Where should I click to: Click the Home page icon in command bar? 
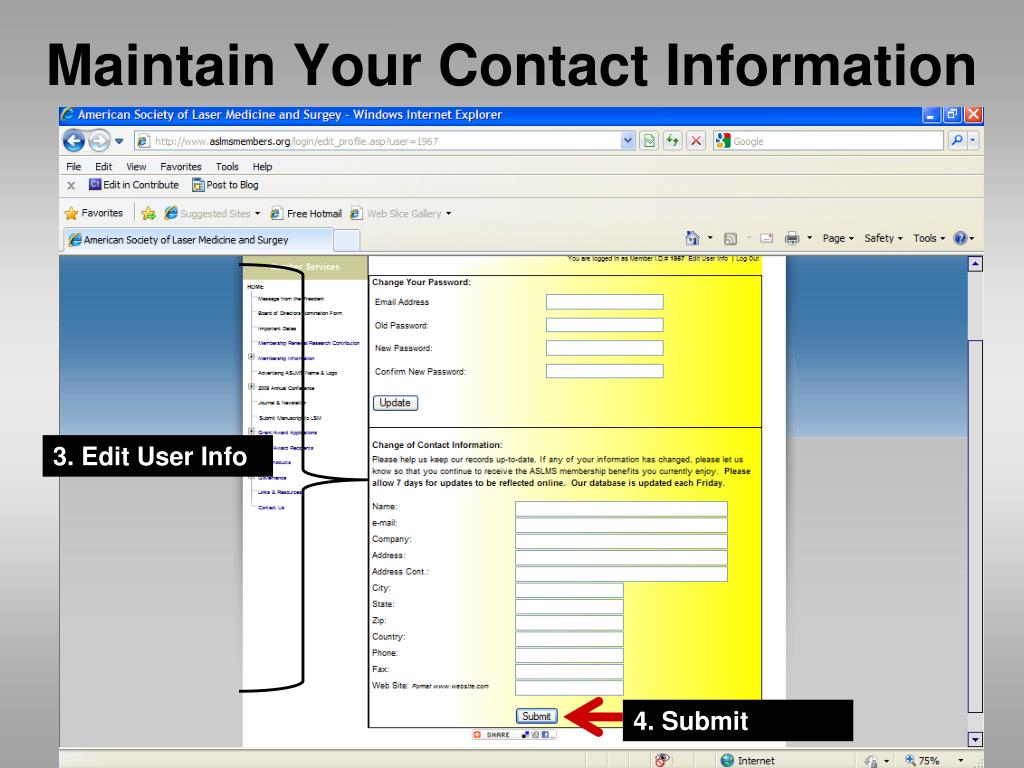(693, 238)
